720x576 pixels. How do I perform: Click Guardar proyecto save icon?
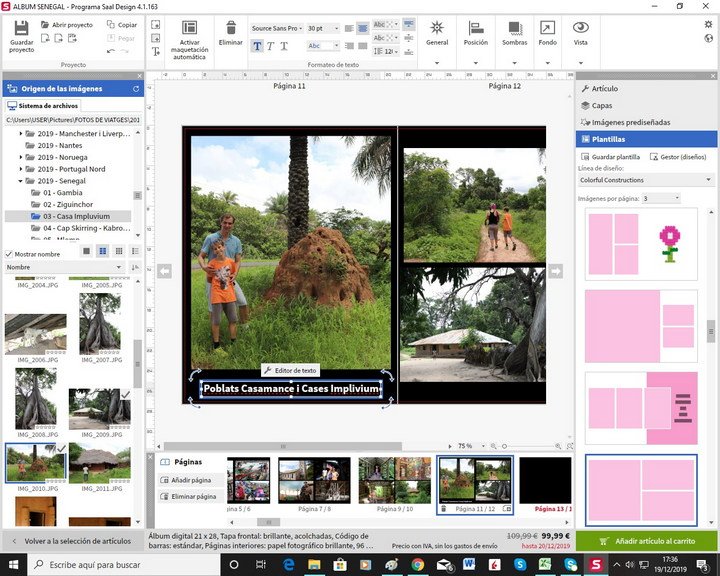[x=20, y=28]
